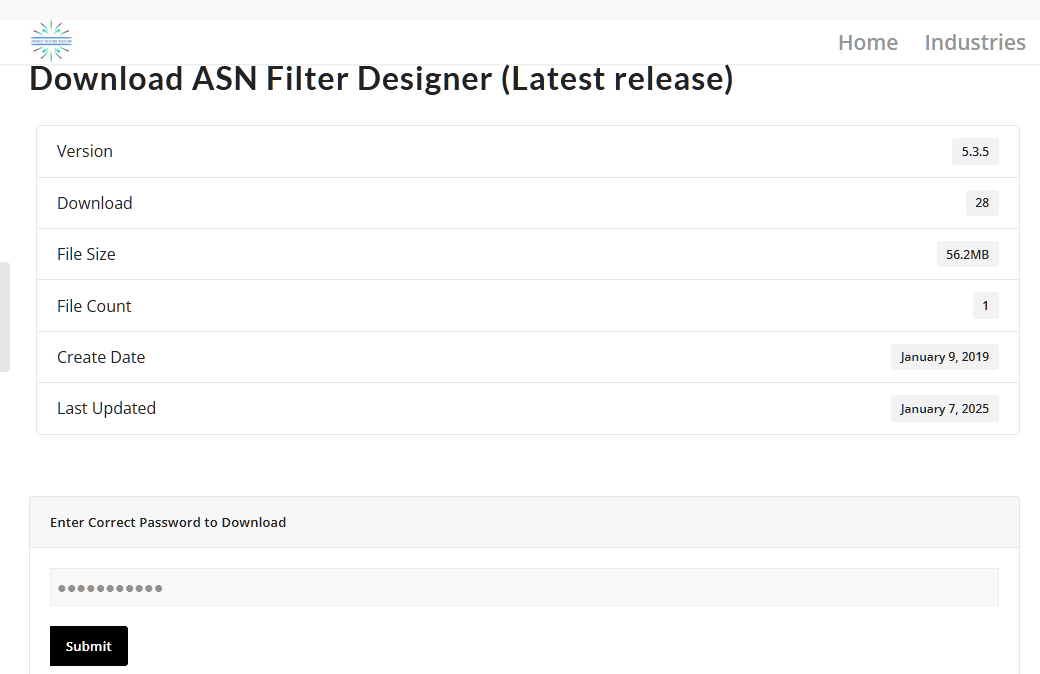Select the Download row label
Screen dimensions: 1040x674
pyautogui.click(x=95, y=203)
